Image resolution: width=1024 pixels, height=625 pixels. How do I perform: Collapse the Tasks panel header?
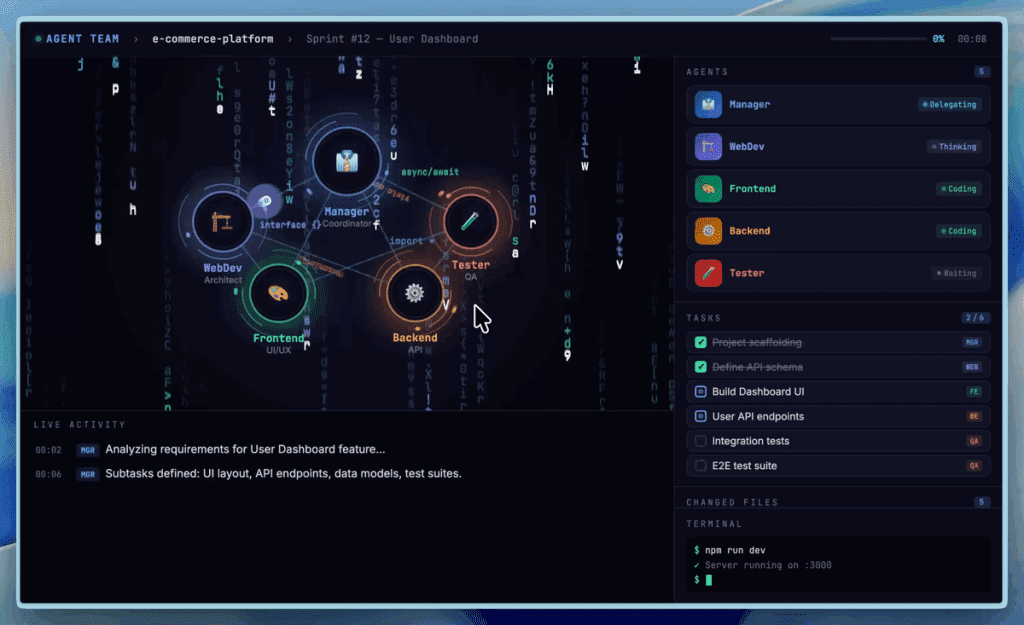[704, 318]
